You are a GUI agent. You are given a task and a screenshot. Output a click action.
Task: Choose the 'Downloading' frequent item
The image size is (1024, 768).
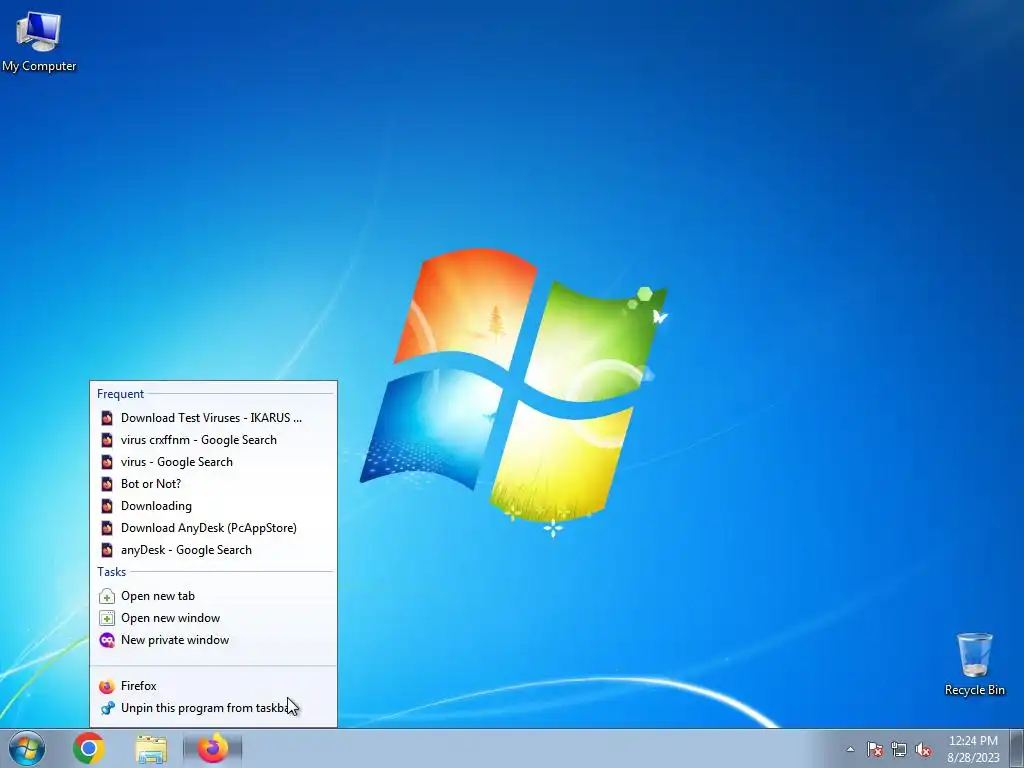pos(214,506)
